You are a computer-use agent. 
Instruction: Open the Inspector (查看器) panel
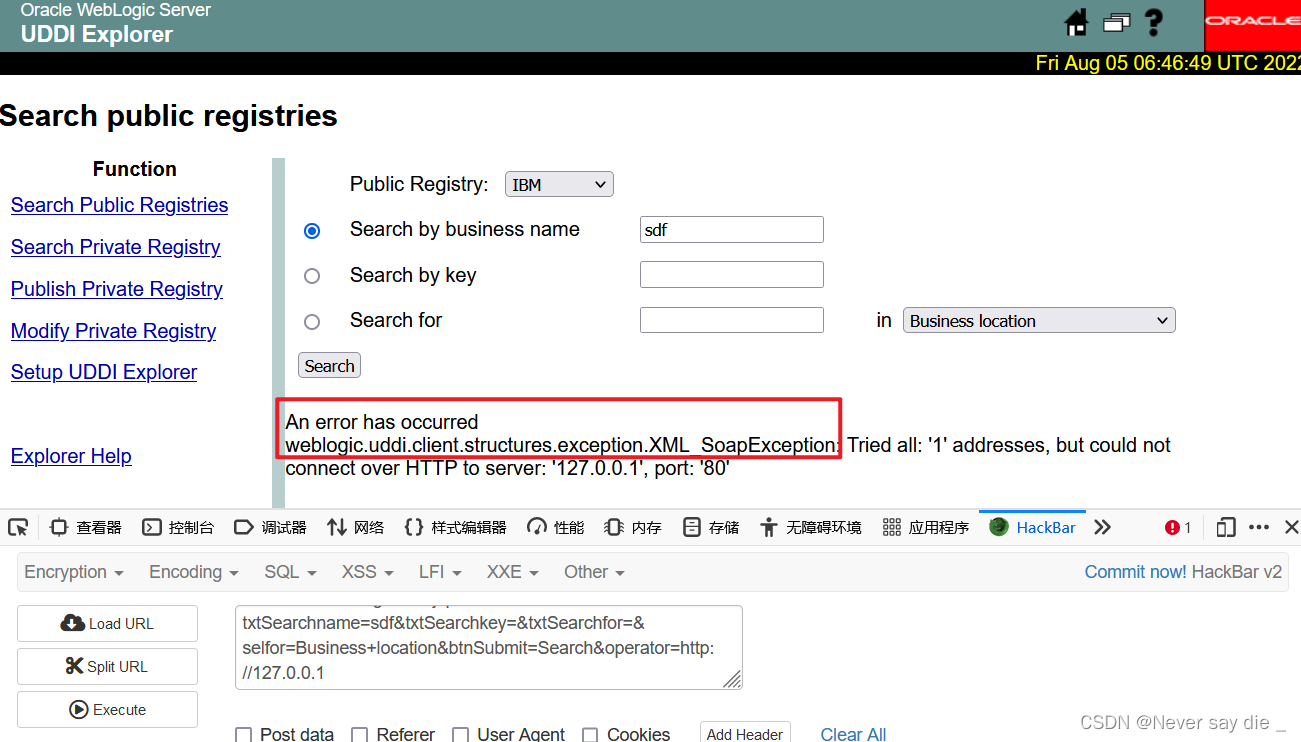pos(86,527)
